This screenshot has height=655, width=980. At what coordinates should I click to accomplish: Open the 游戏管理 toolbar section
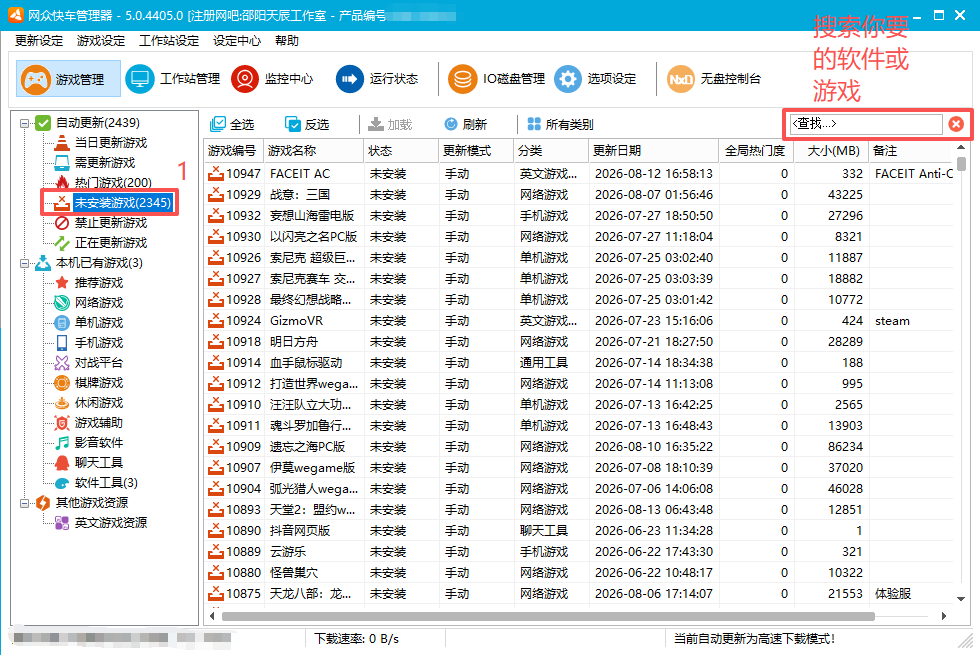pos(68,79)
